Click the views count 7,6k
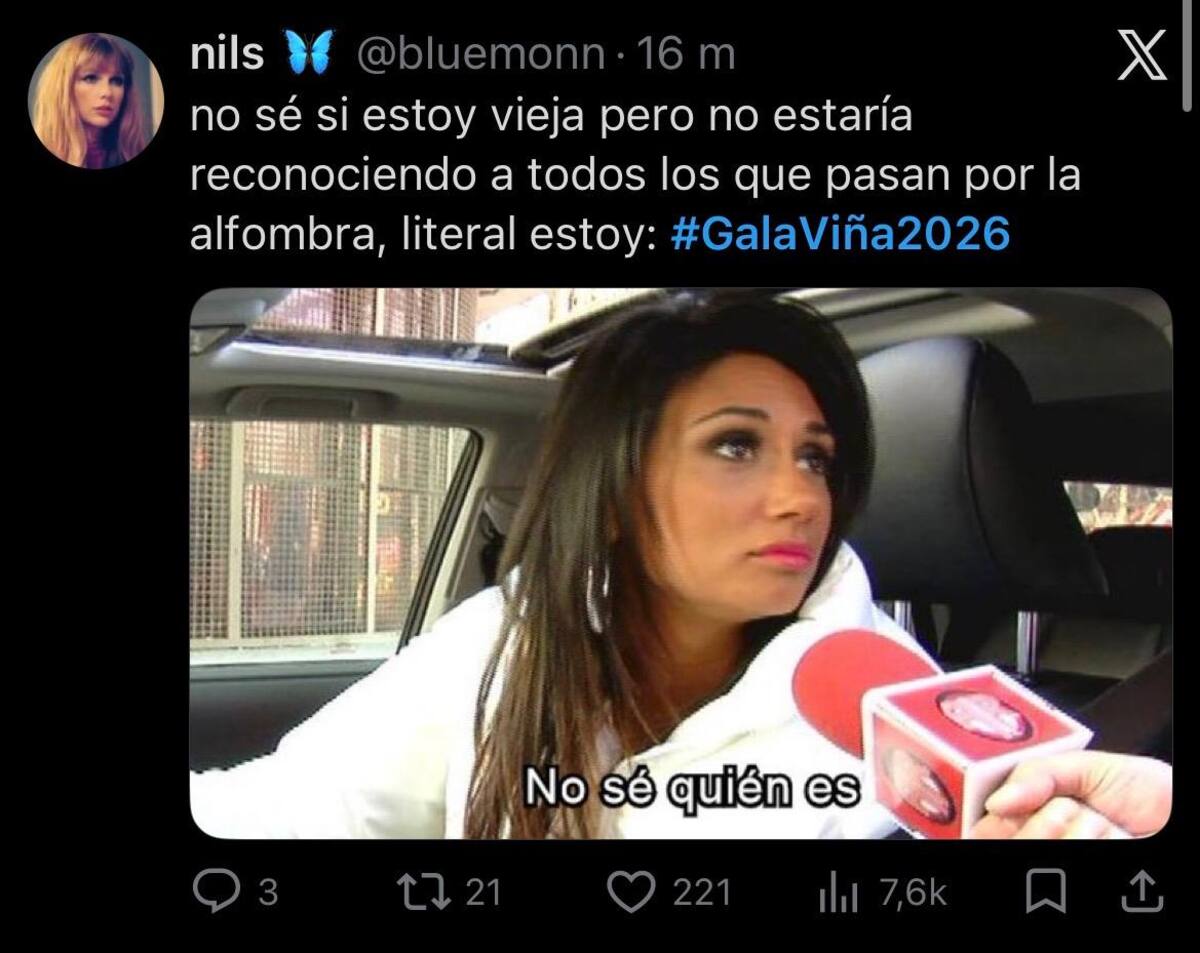Screen dimensions: 1200x953 tap(913, 892)
